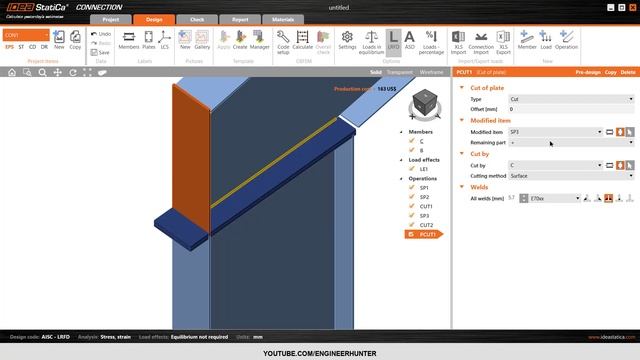
Task: Uncheck operation SP1
Action: (x=412, y=187)
